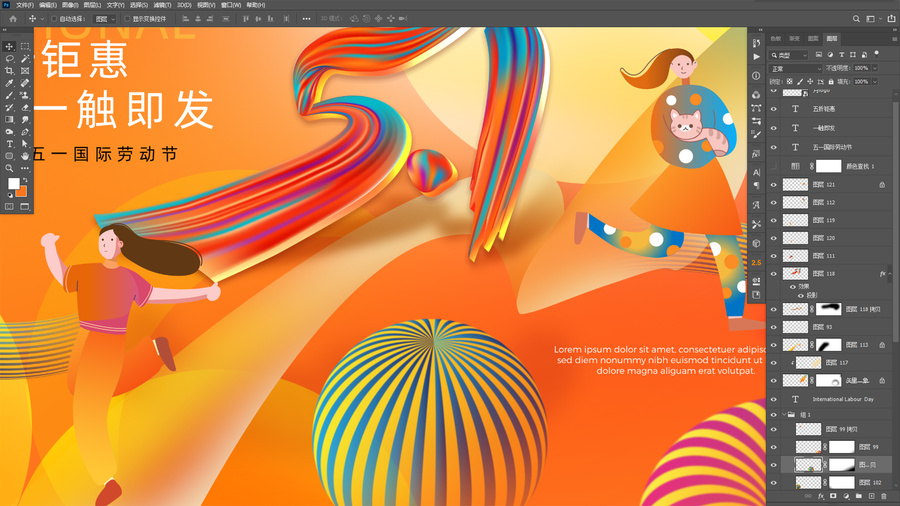Collapse the 组 1 group

(784, 414)
